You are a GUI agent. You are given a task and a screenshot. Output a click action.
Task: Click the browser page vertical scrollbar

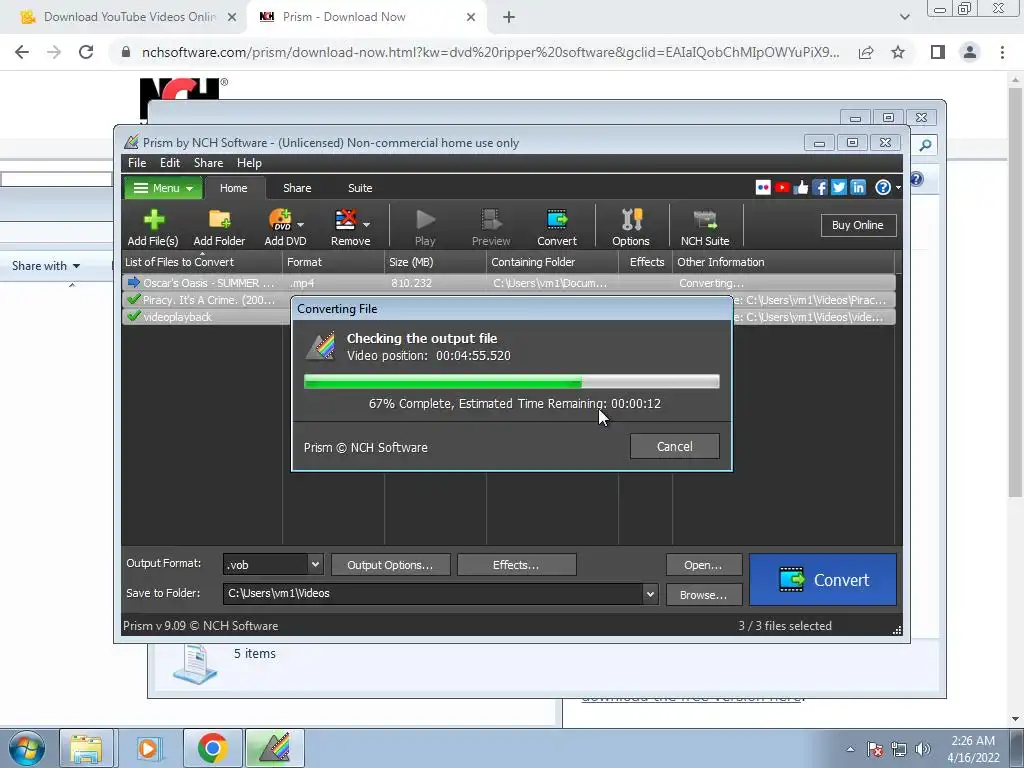click(1016, 294)
